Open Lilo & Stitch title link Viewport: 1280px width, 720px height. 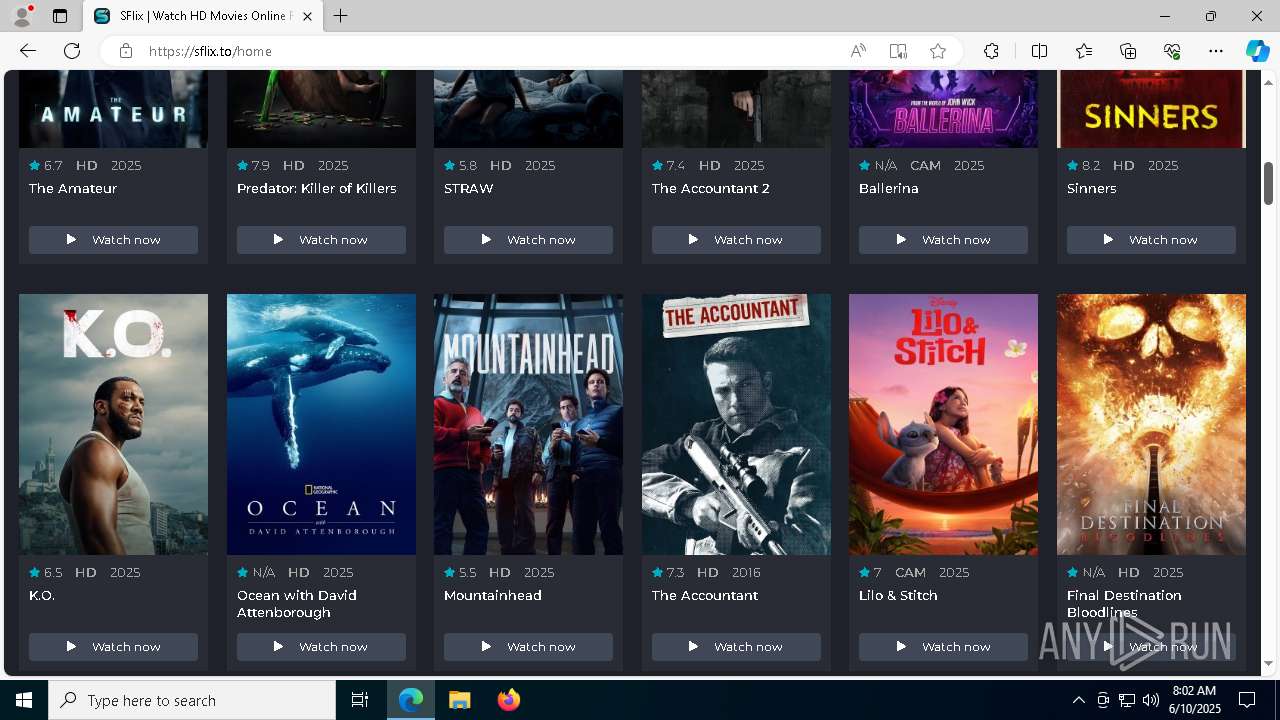click(899, 595)
